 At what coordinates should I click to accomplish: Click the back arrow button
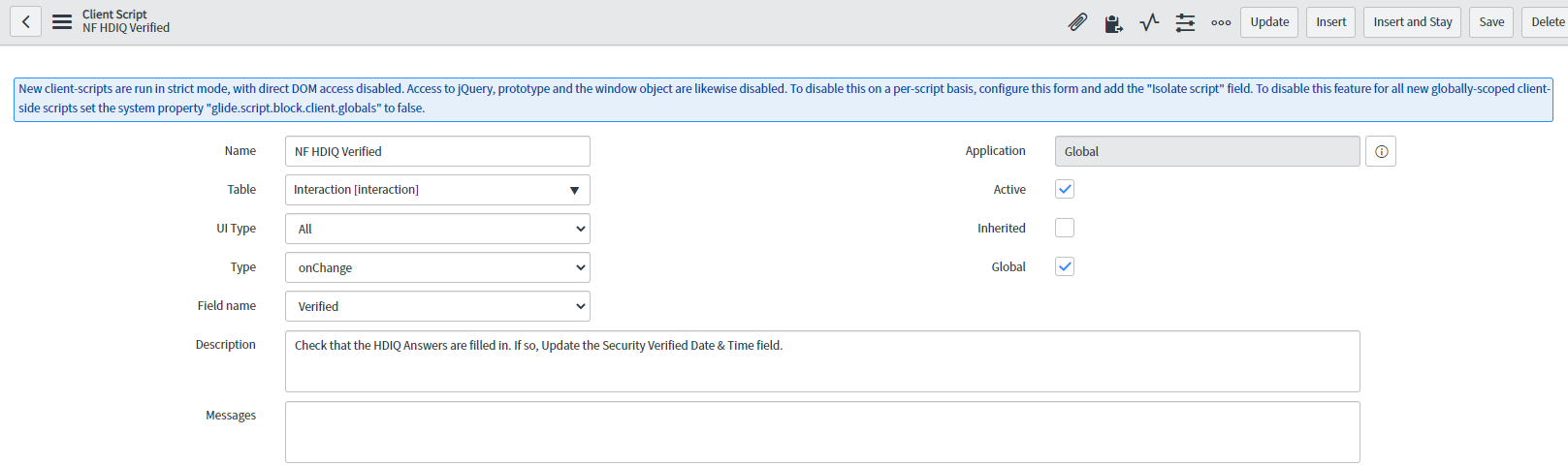pyautogui.click(x=26, y=21)
